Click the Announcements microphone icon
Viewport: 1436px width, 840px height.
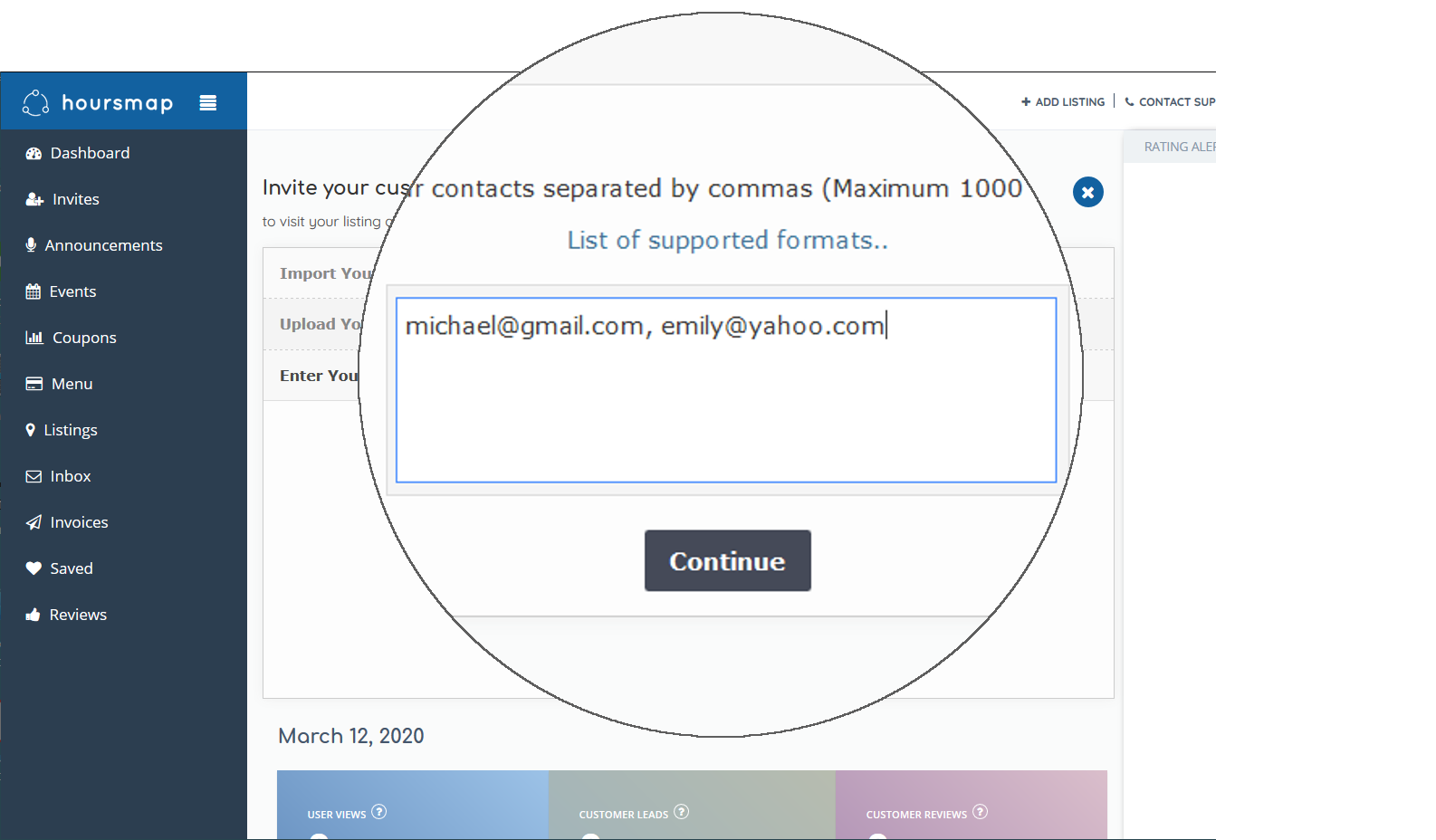[x=31, y=245]
